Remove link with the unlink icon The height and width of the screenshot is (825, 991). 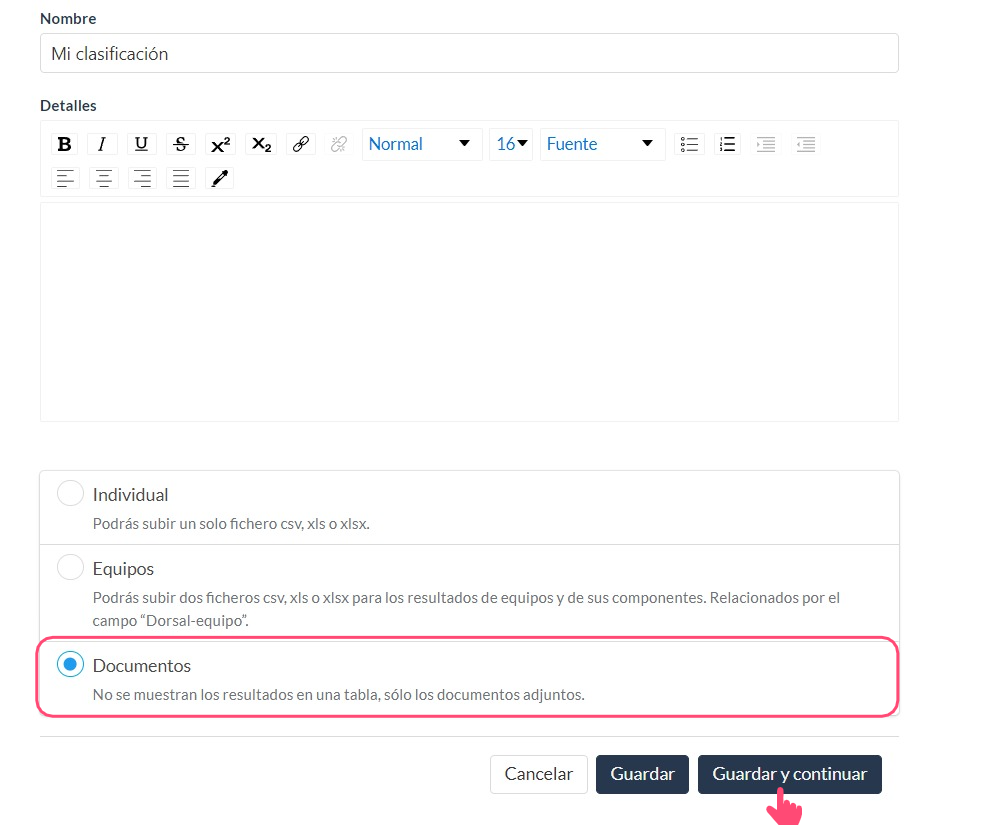click(x=339, y=144)
